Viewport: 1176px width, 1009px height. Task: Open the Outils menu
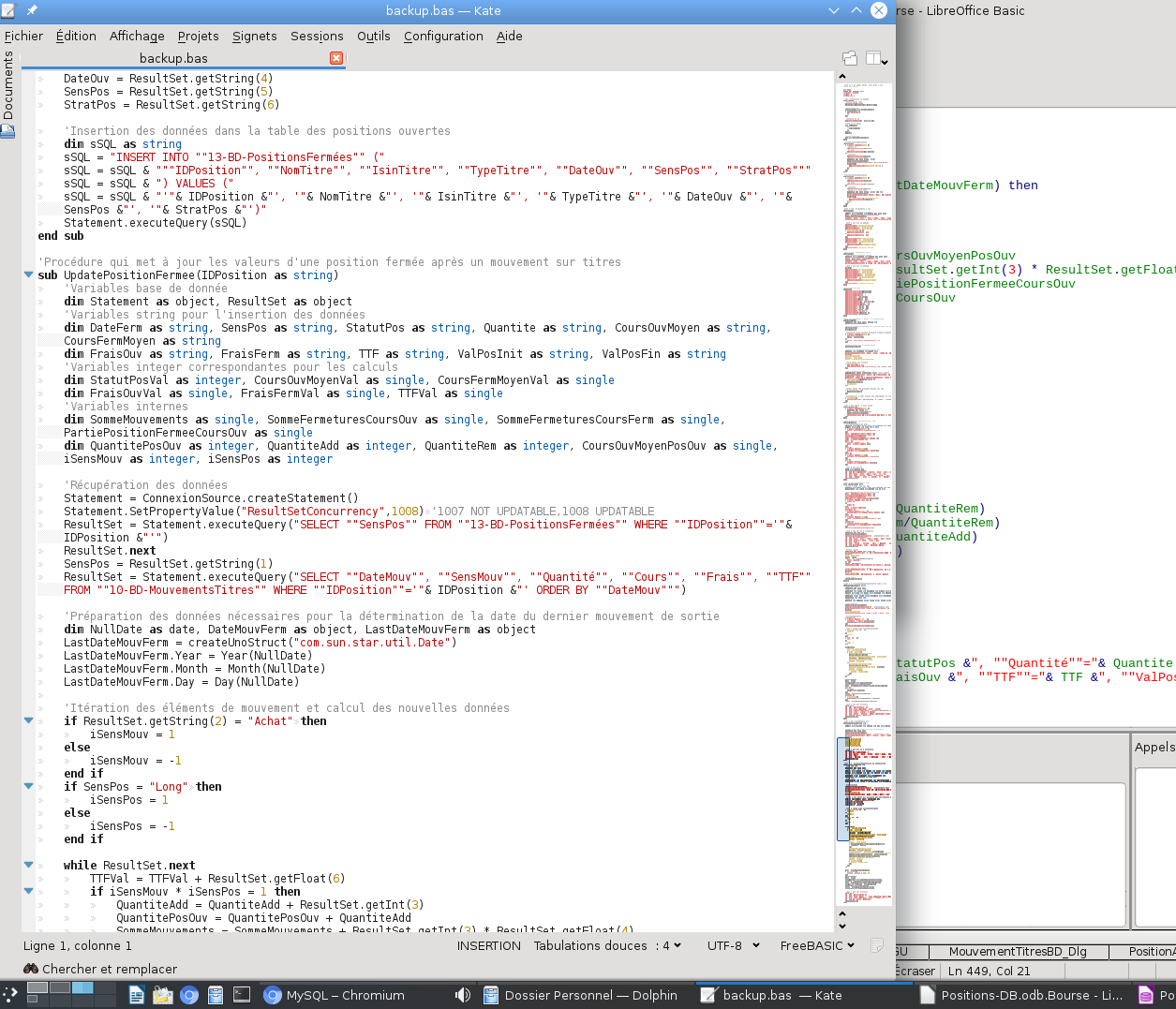373,36
